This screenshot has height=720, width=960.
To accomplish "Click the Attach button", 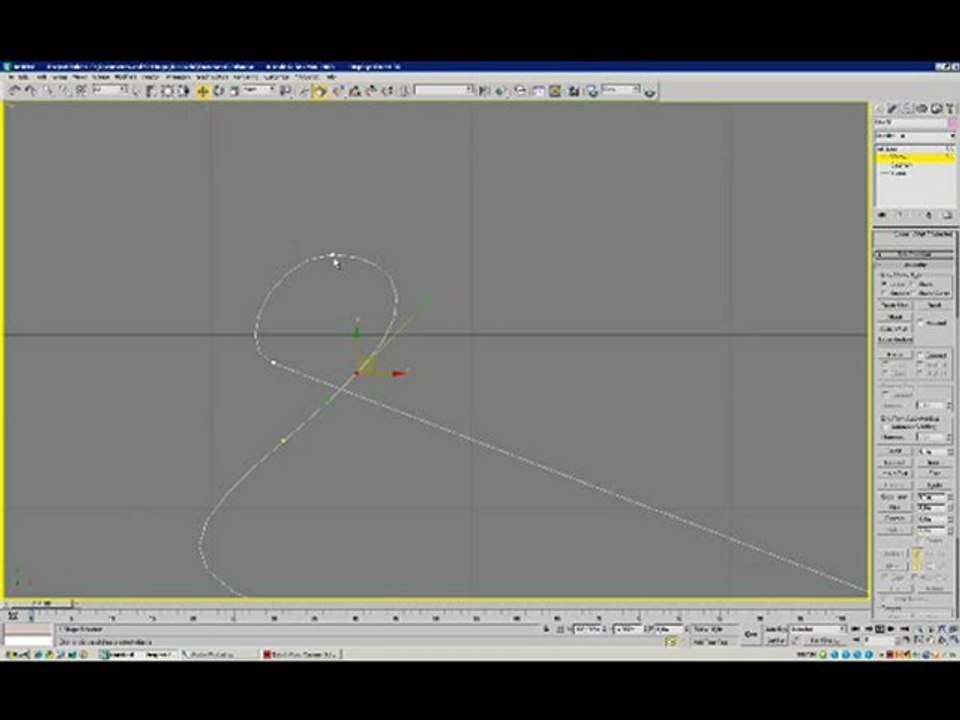I will click(x=895, y=317).
